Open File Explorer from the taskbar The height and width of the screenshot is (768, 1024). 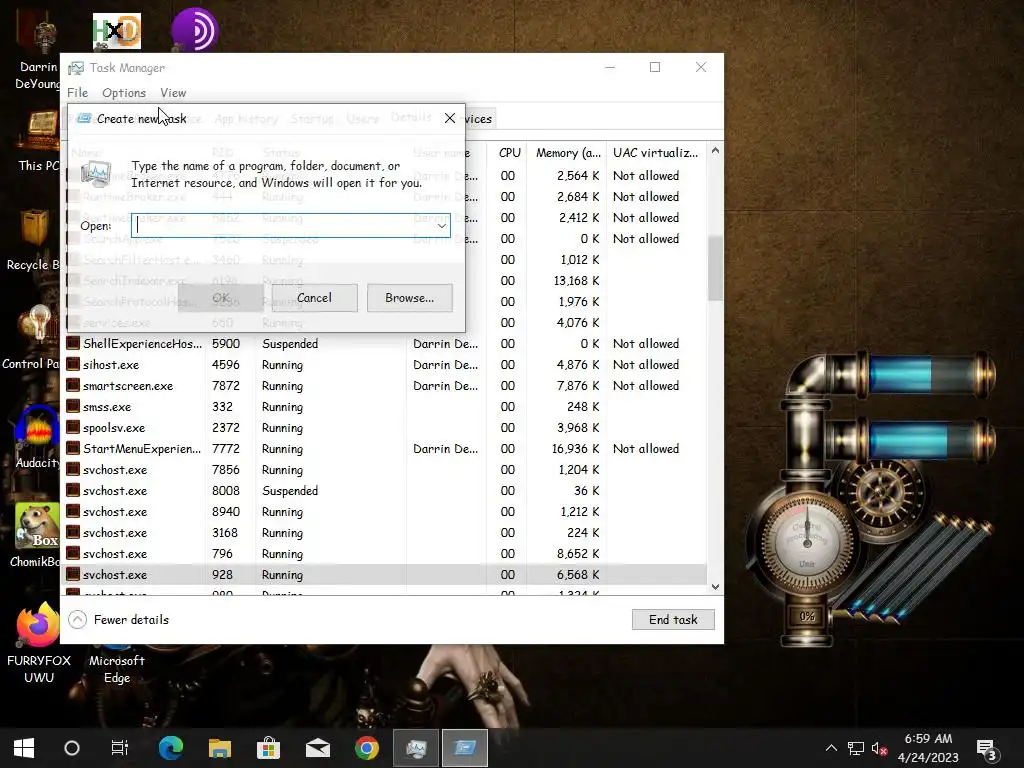pos(220,748)
